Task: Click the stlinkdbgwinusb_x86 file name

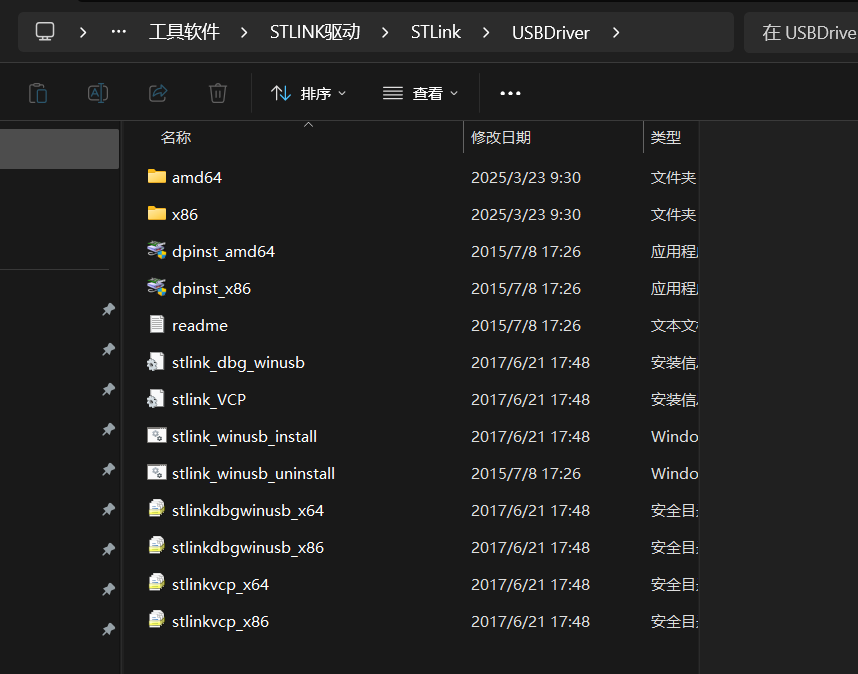Action: click(248, 548)
